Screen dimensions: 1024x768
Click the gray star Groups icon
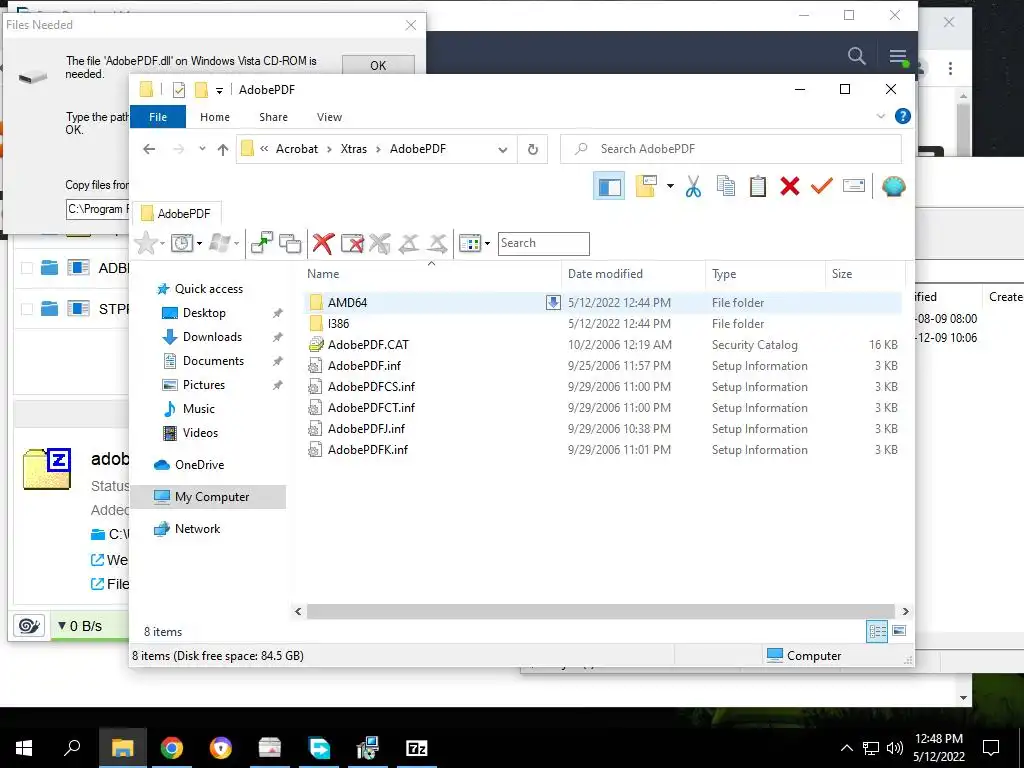146,244
